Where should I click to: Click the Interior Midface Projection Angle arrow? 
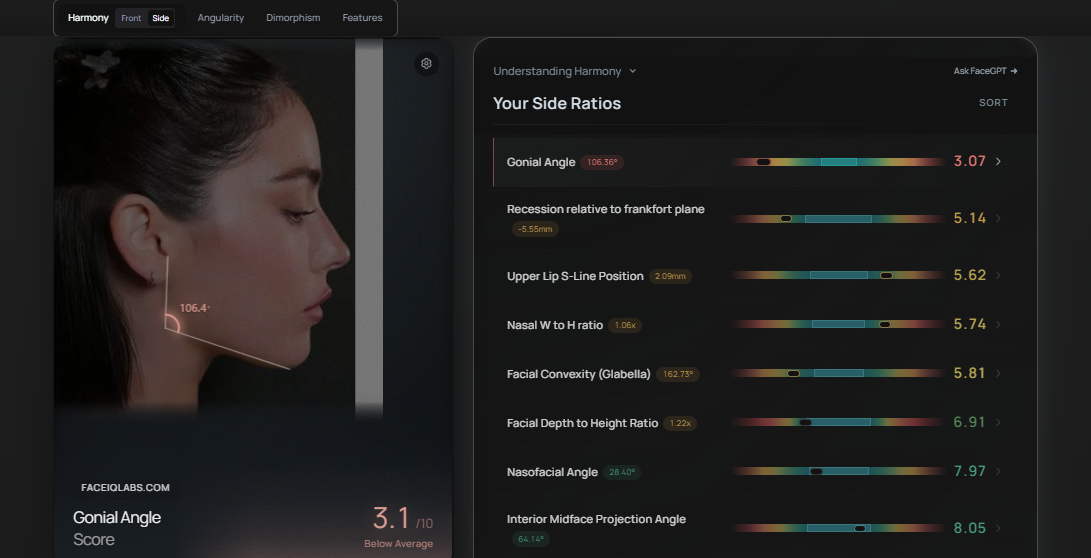coord(998,528)
